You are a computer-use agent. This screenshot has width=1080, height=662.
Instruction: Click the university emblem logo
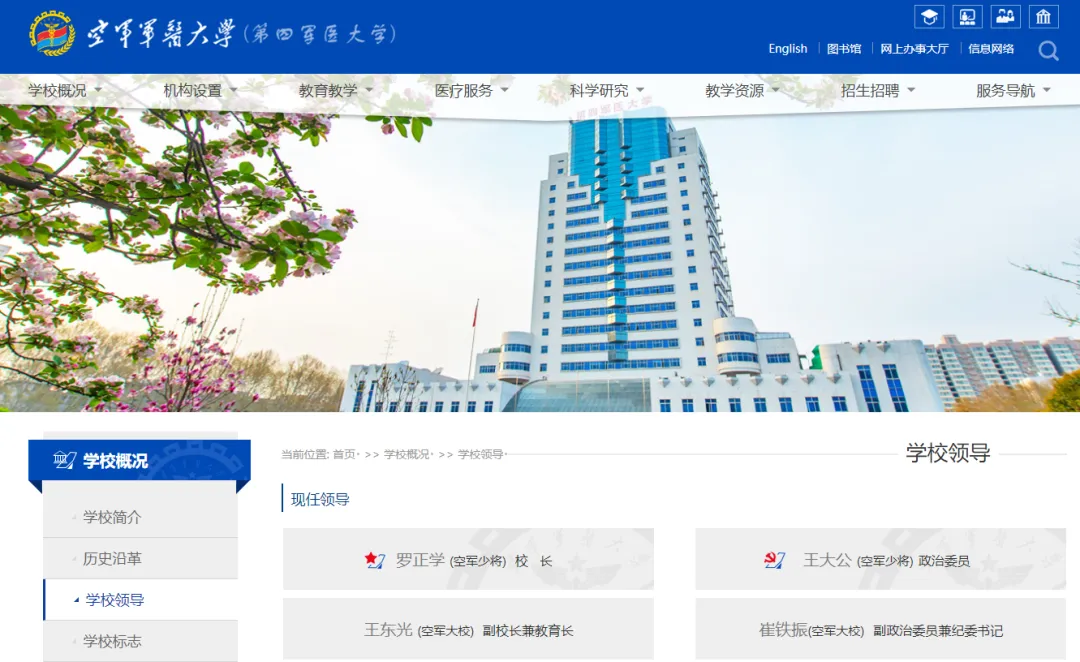point(48,32)
